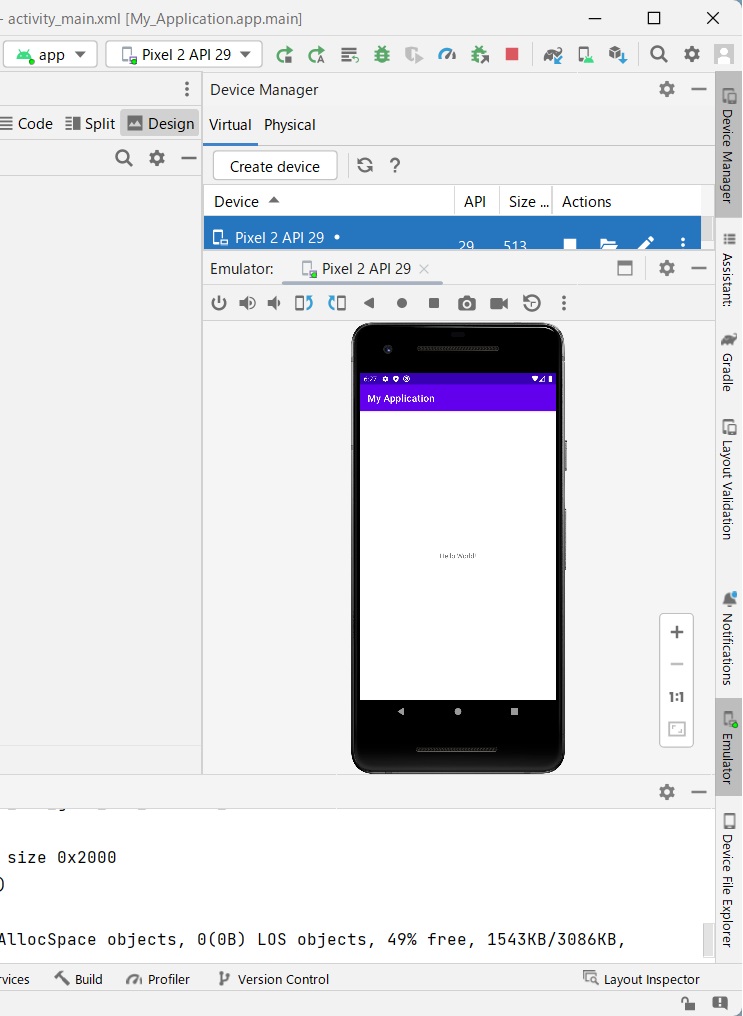Switch editor to Code view
This screenshot has height=1016, width=743.
27,124
